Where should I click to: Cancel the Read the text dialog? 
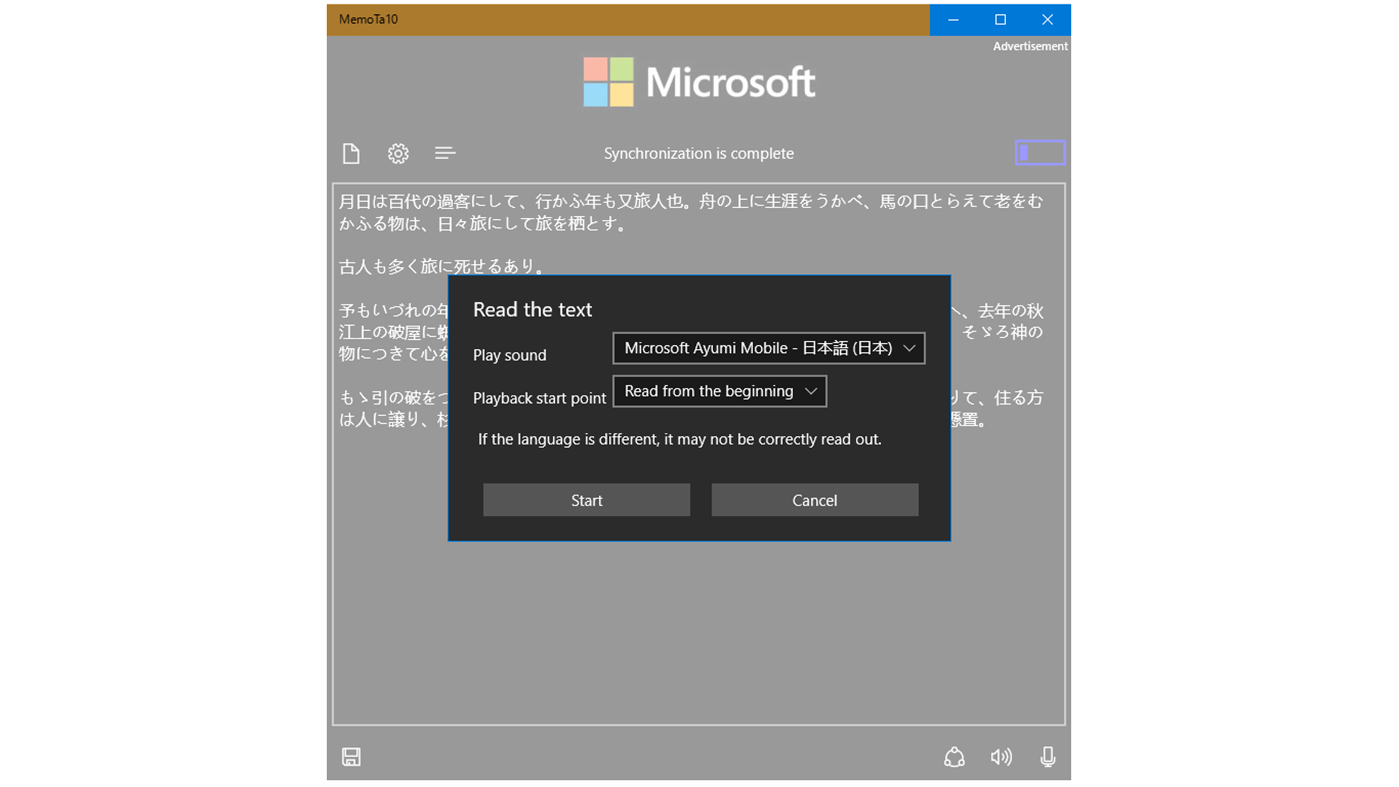coord(814,500)
